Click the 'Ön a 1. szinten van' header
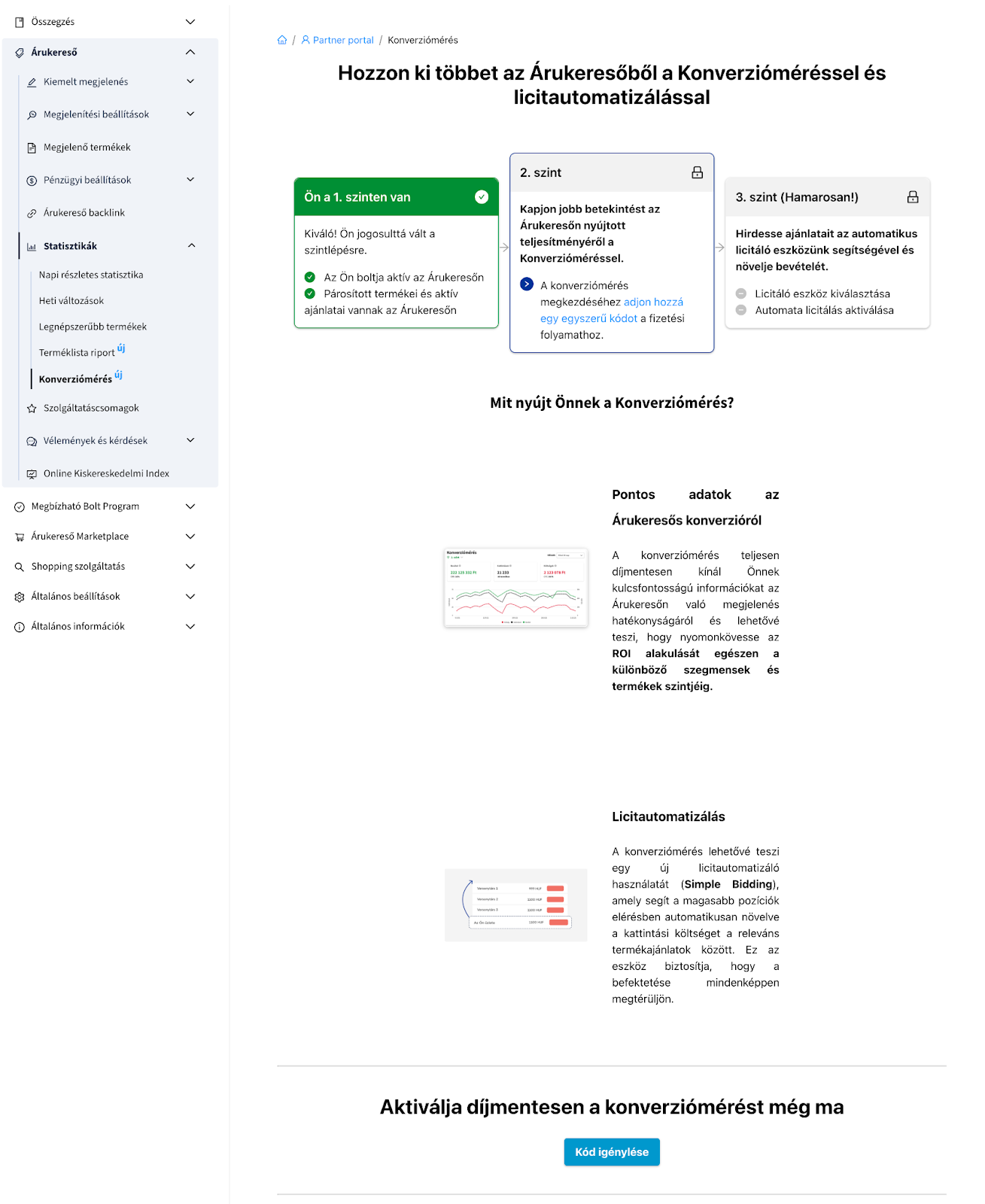 pos(397,197)
